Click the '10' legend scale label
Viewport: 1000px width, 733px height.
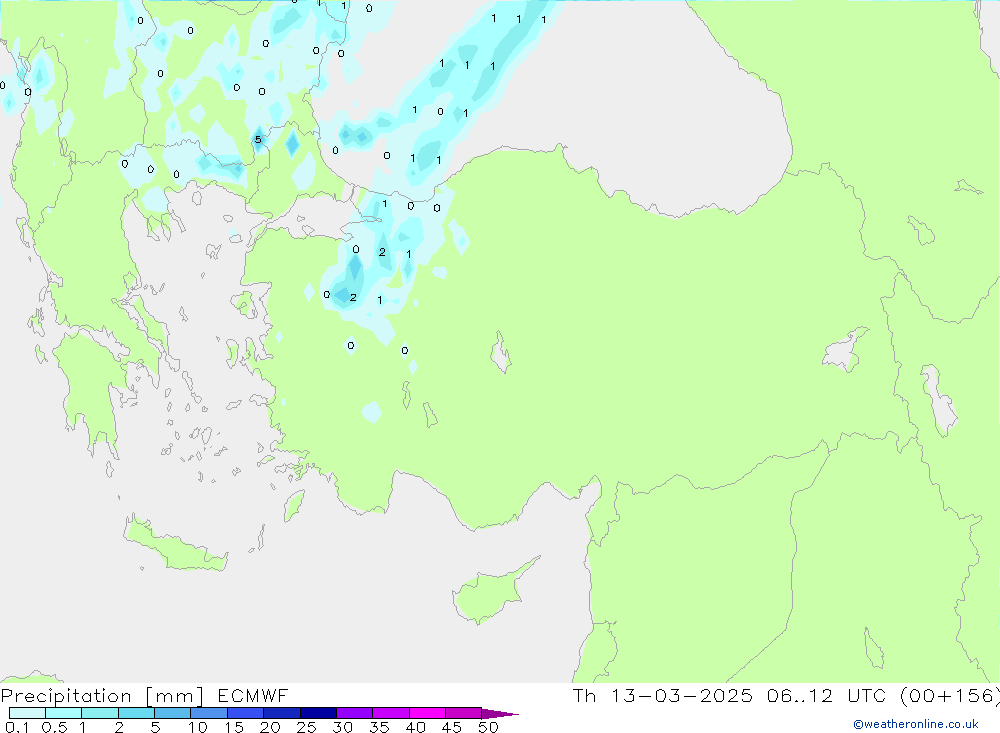(x=198, y=727)
